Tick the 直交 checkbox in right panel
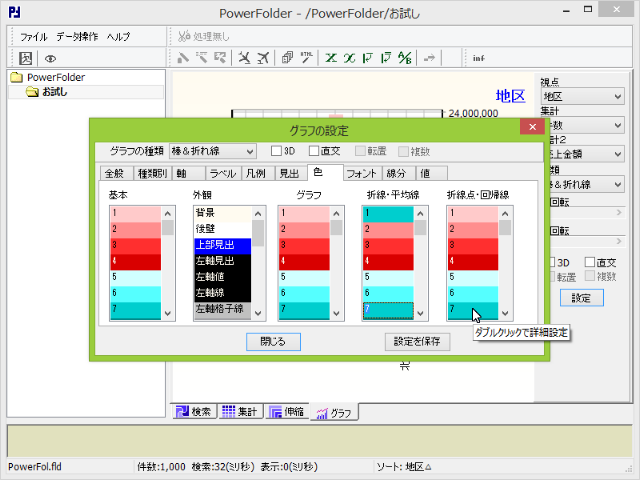Viewport: 640px width, 480px height. [590, 262]
